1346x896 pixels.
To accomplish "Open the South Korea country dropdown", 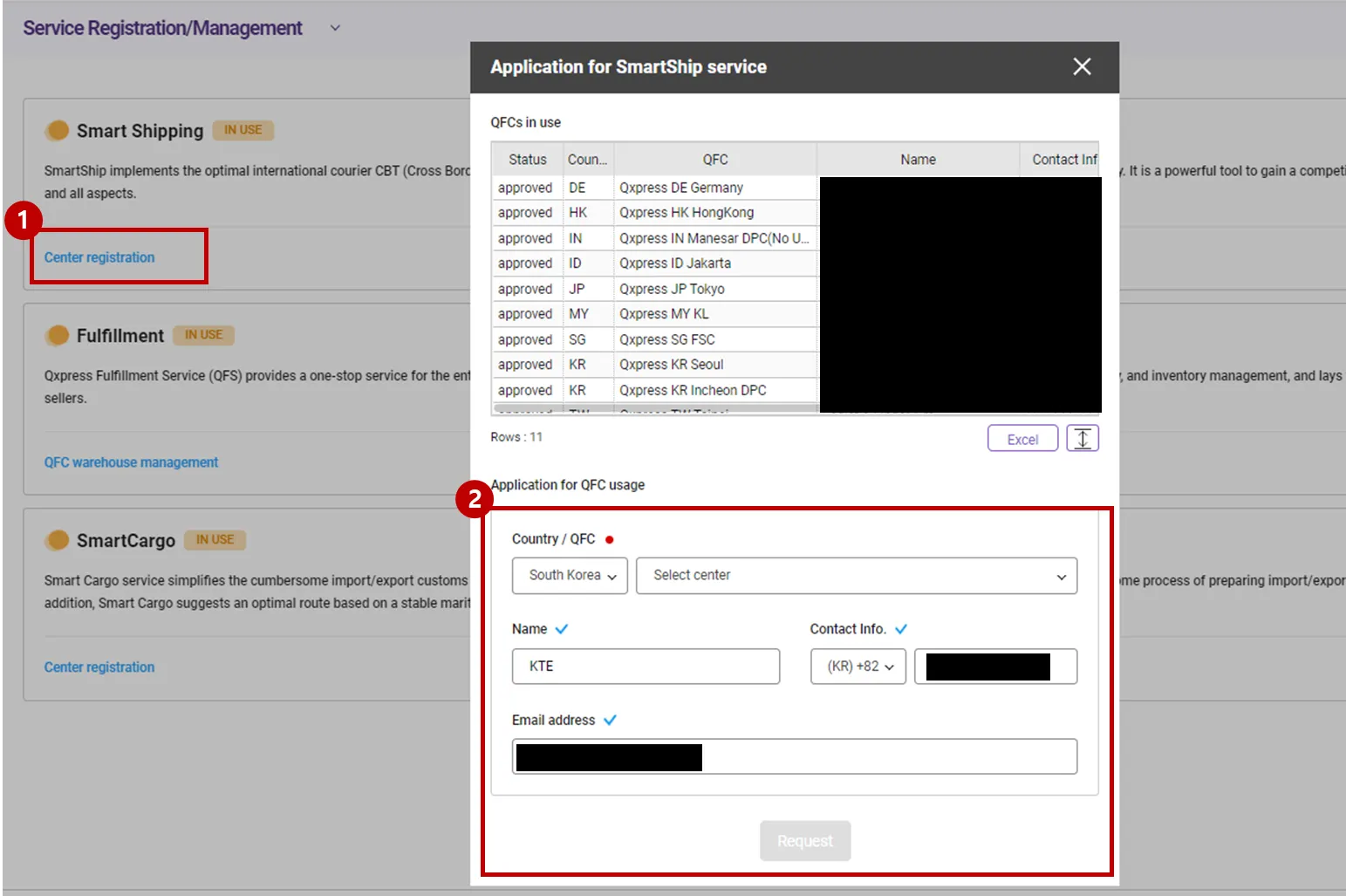I will click(x=570, y=576).
